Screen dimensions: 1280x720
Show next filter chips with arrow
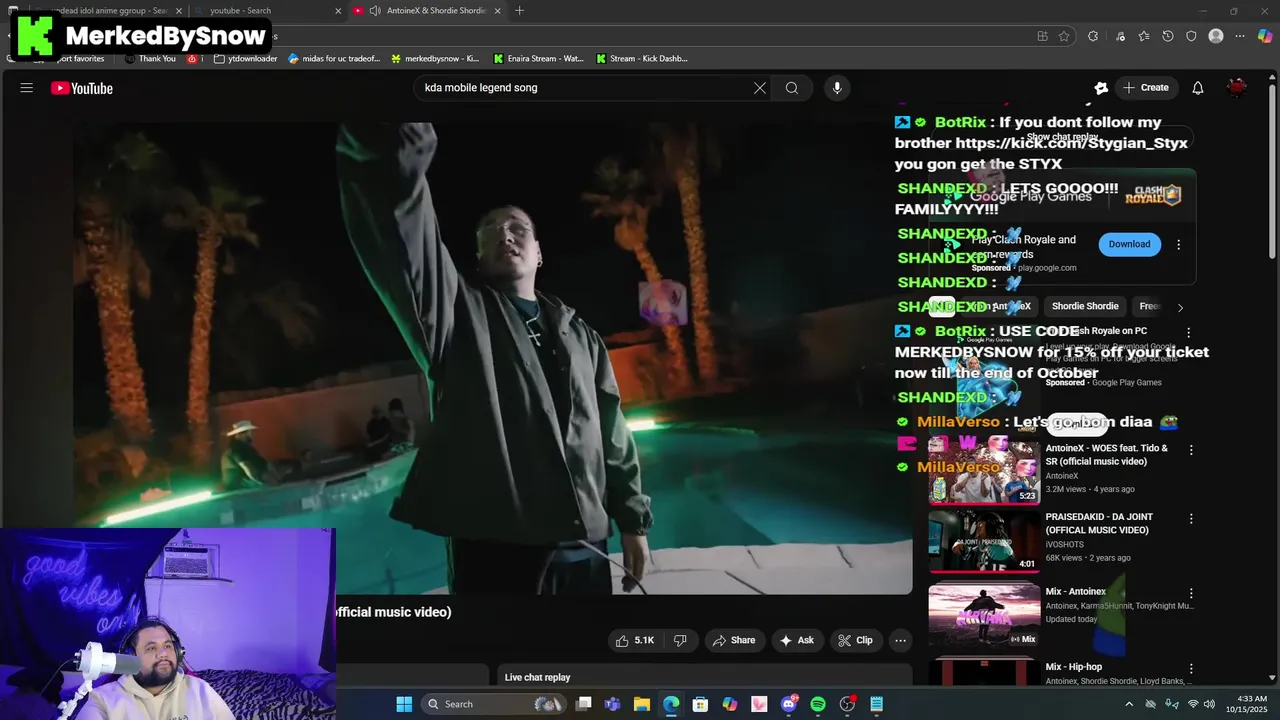tap(1180, 307)
